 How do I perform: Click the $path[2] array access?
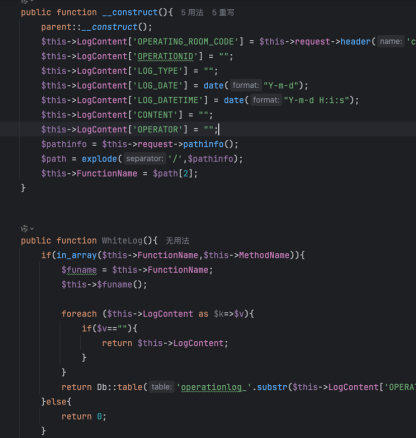172,174
